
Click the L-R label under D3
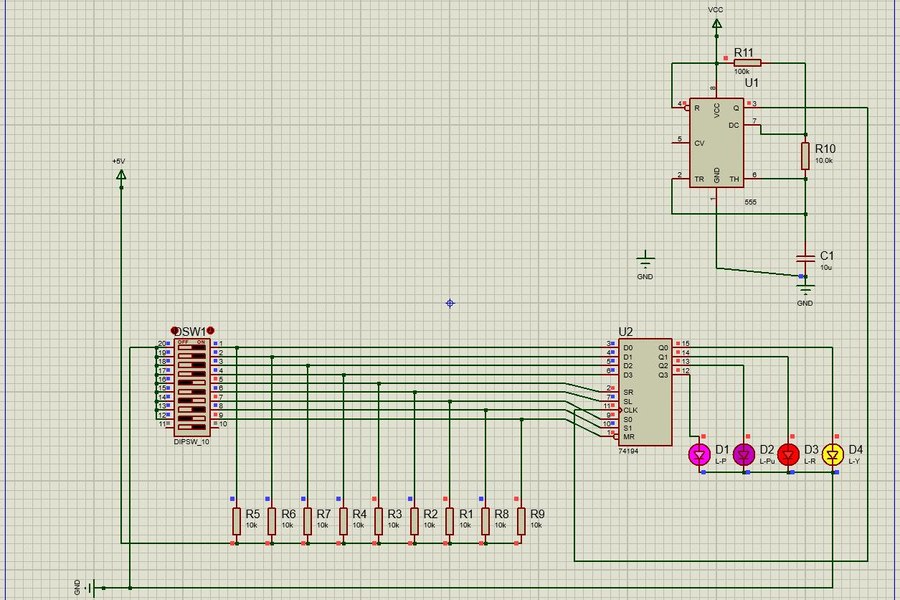pos(810,461)
